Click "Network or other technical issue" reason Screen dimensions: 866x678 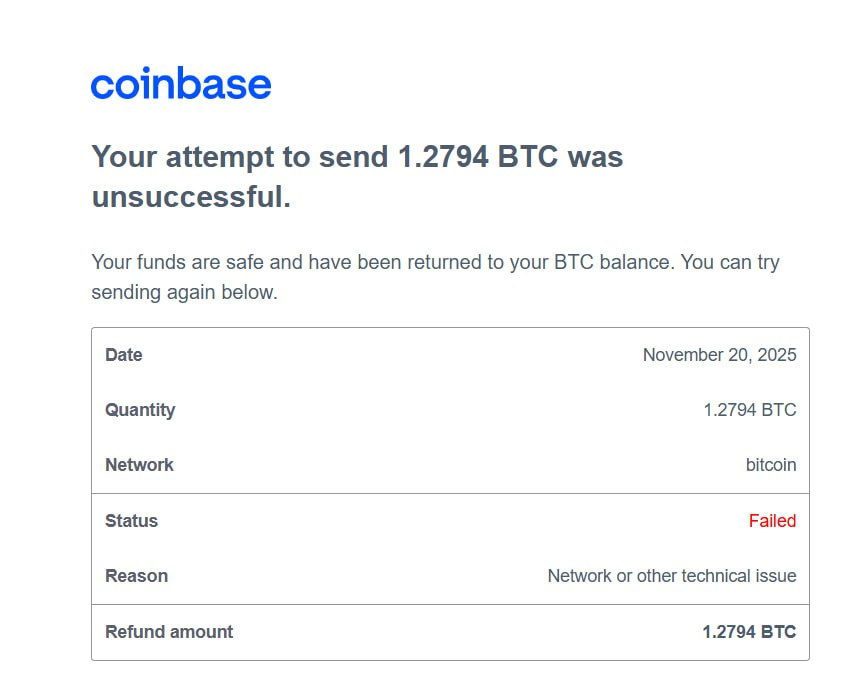(x=672, y=576)
